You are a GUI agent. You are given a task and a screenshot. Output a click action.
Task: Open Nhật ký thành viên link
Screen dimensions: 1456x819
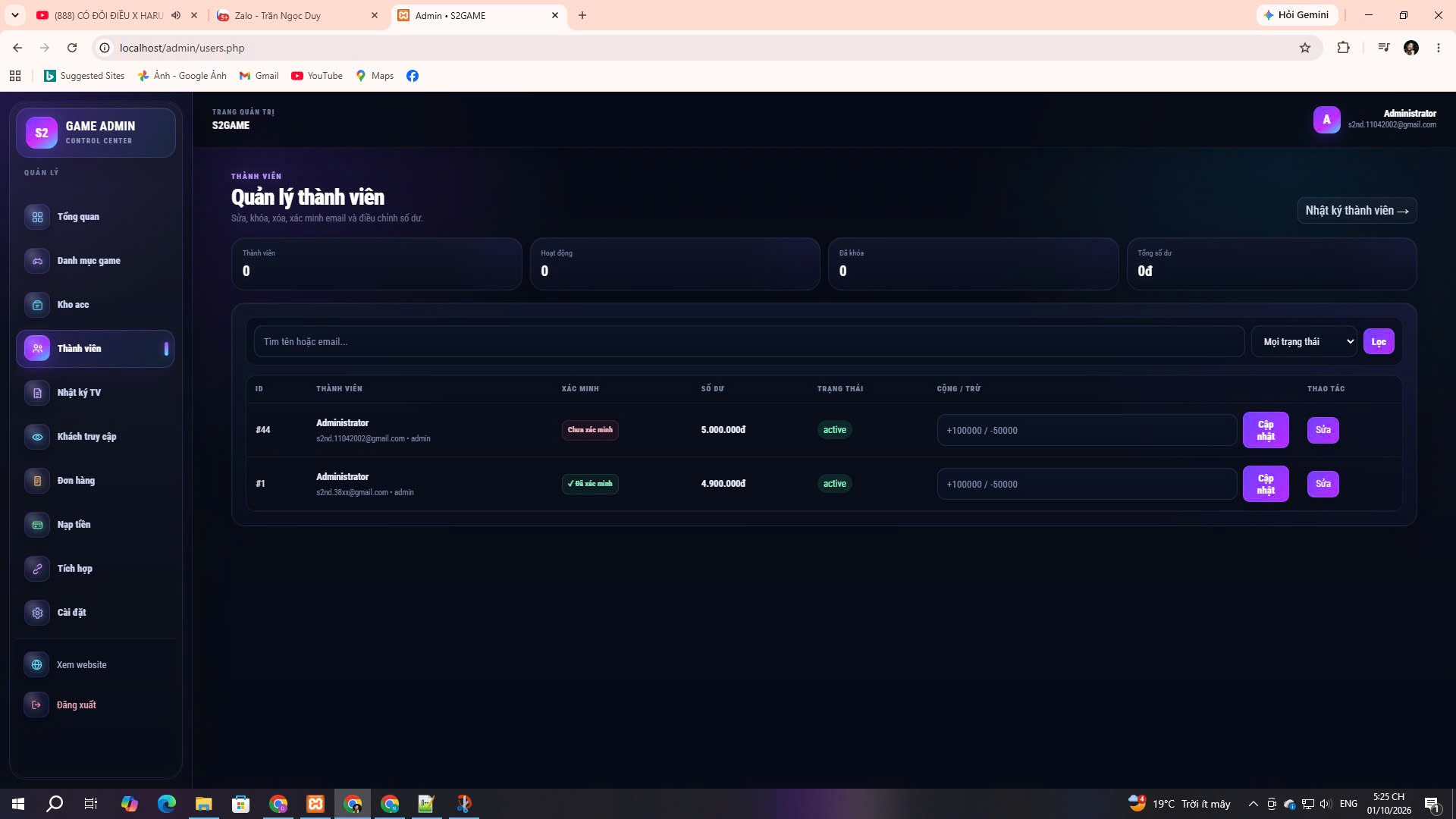click(x=1357, y=211)
